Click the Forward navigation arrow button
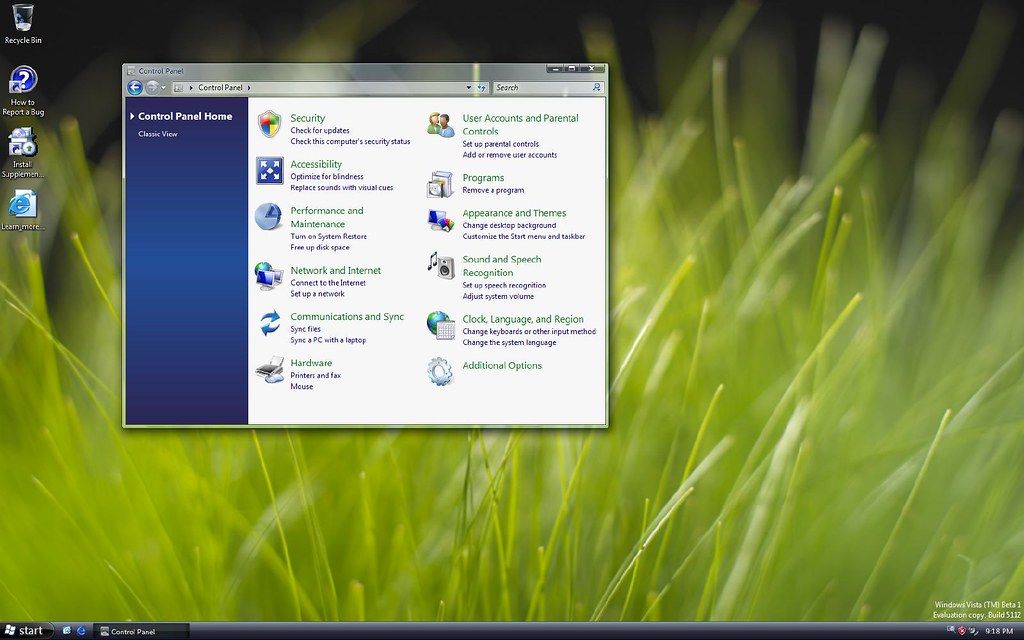This screenshot has height=640, width=1024. 152,88
